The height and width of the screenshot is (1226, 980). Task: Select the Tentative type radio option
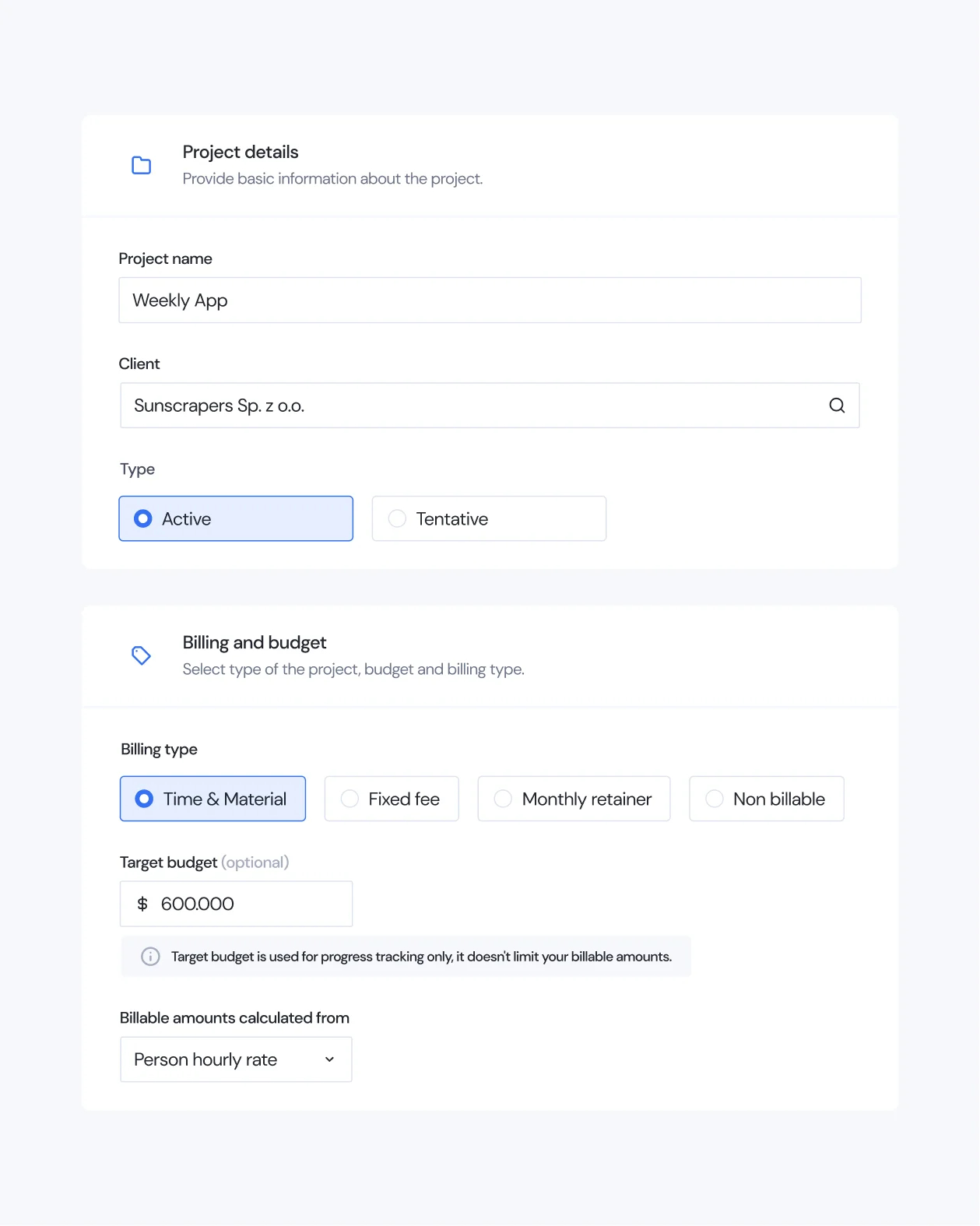coord(489,518)
